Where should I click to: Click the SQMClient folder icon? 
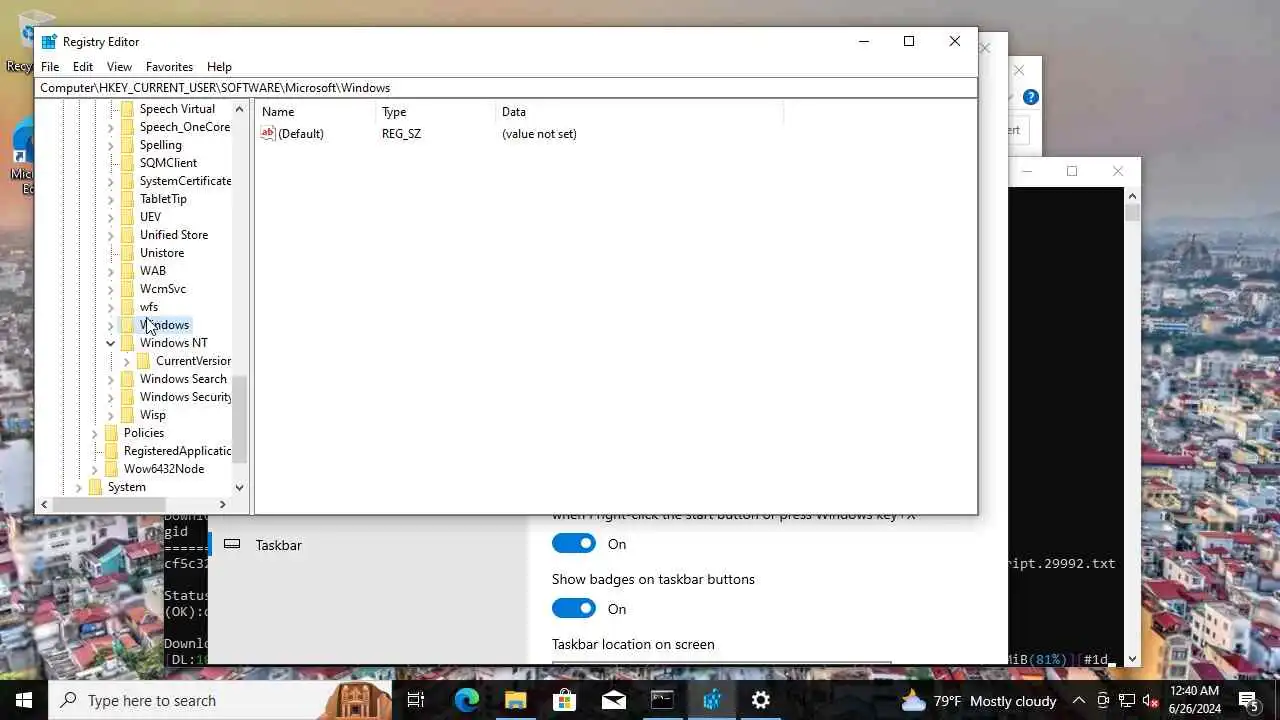[x=127, y=163]
